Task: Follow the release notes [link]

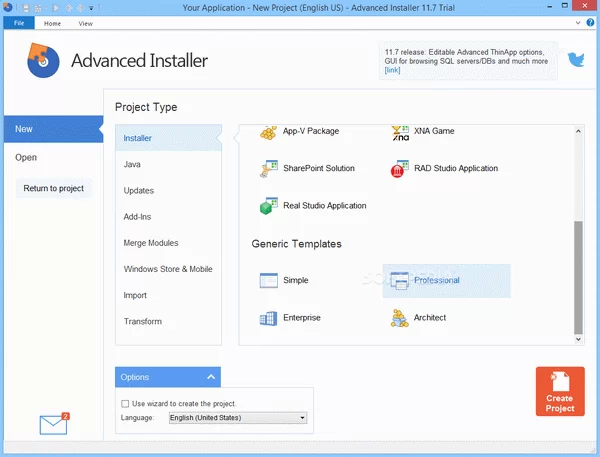Action: click(x=392, y=71)
